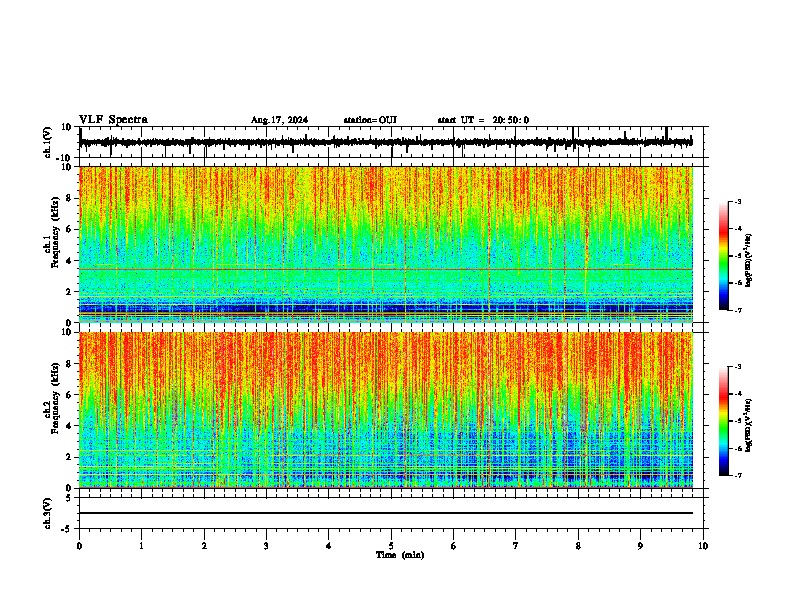Click the "ch.1(V)" waveform axis label

point(48,142)
